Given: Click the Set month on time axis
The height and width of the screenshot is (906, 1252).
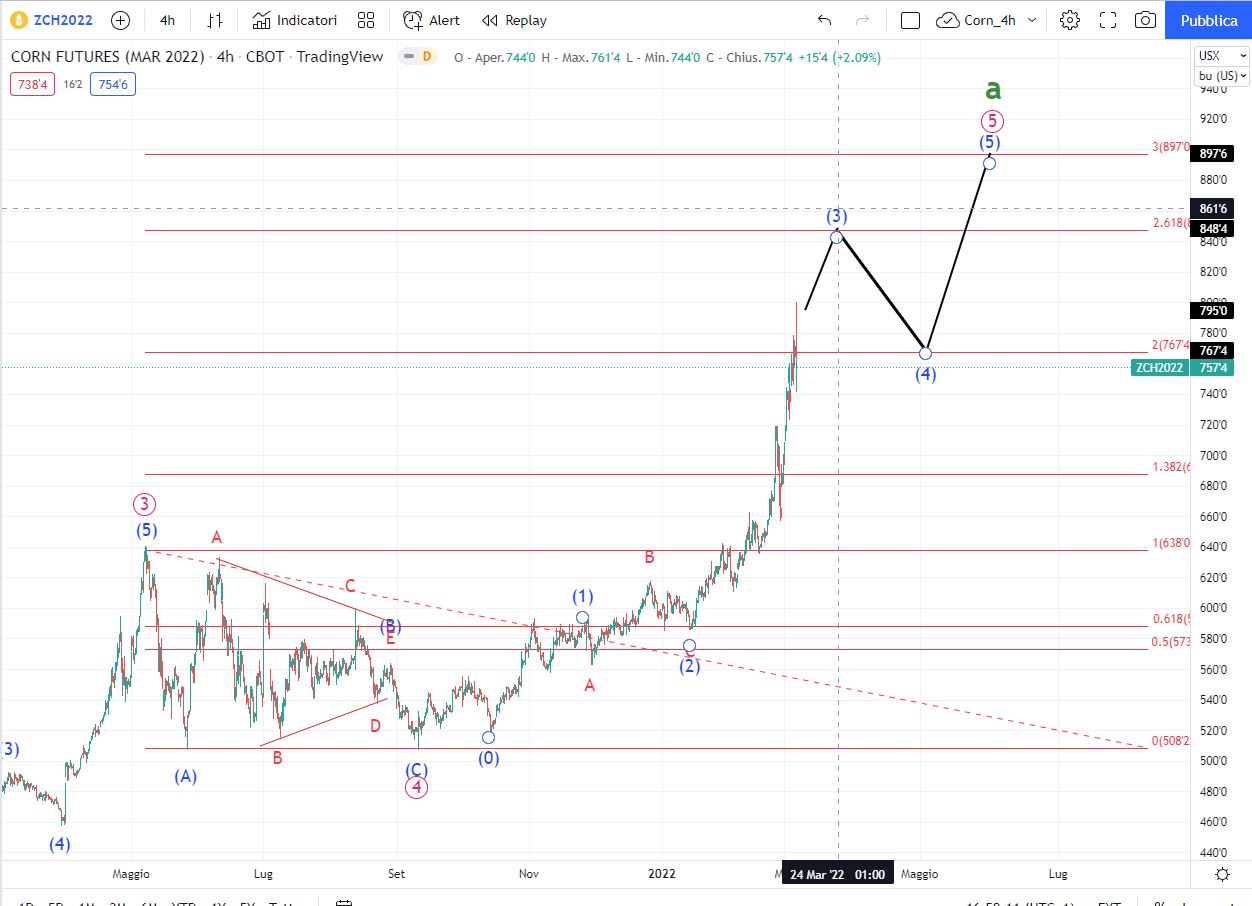Looking at the screenshot, I should 397,874.
